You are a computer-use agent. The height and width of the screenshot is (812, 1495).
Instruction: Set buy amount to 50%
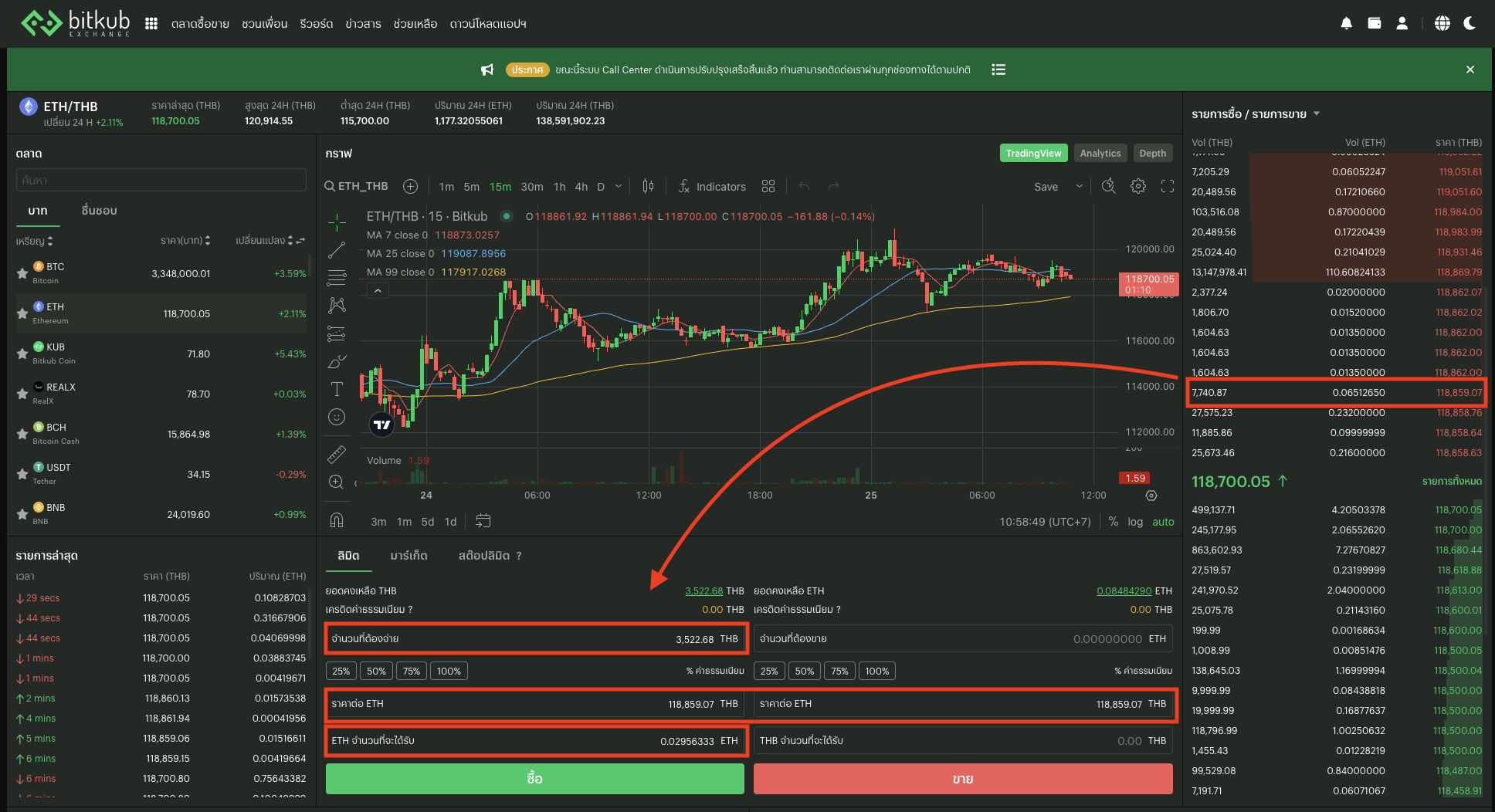[x=376, y=671]
